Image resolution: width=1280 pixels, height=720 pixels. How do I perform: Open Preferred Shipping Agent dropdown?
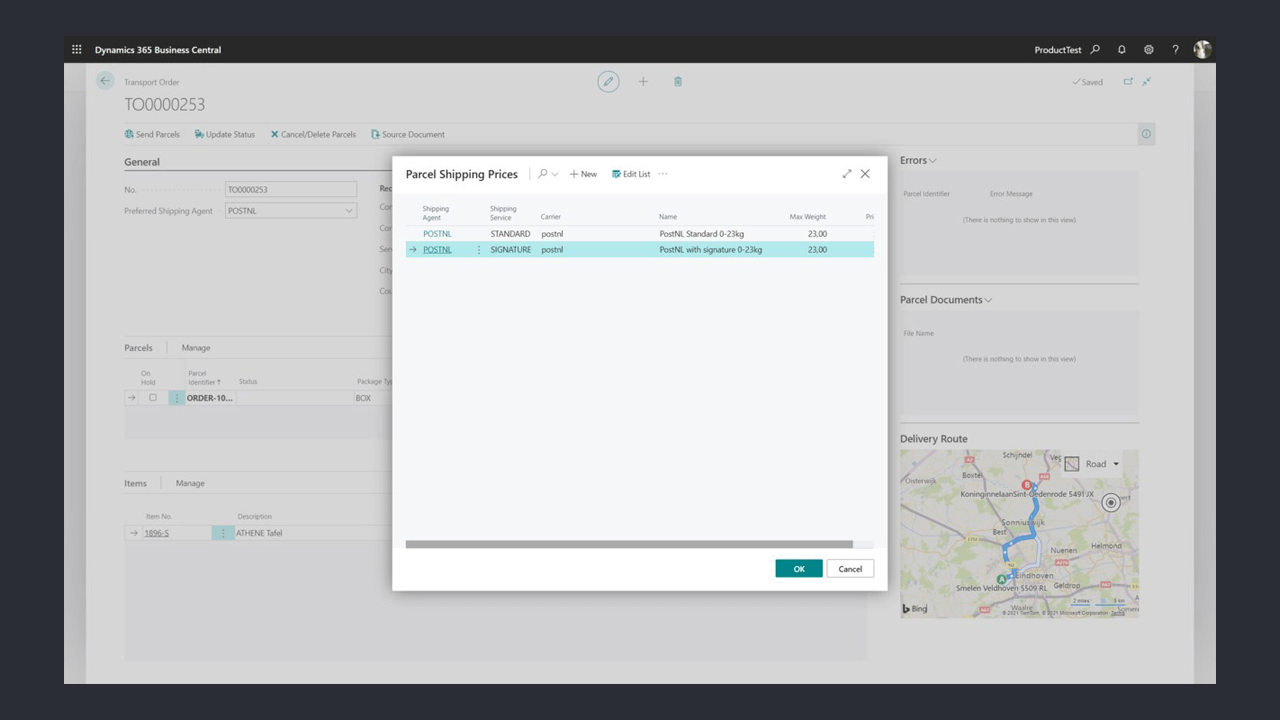pos(349,211)
